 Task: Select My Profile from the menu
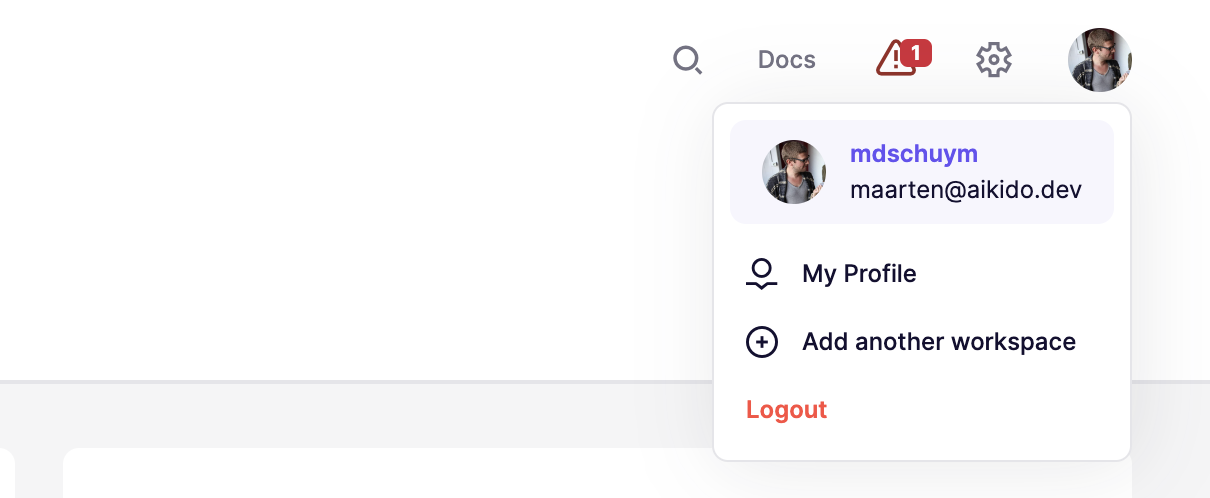click(x=922, y=274)
